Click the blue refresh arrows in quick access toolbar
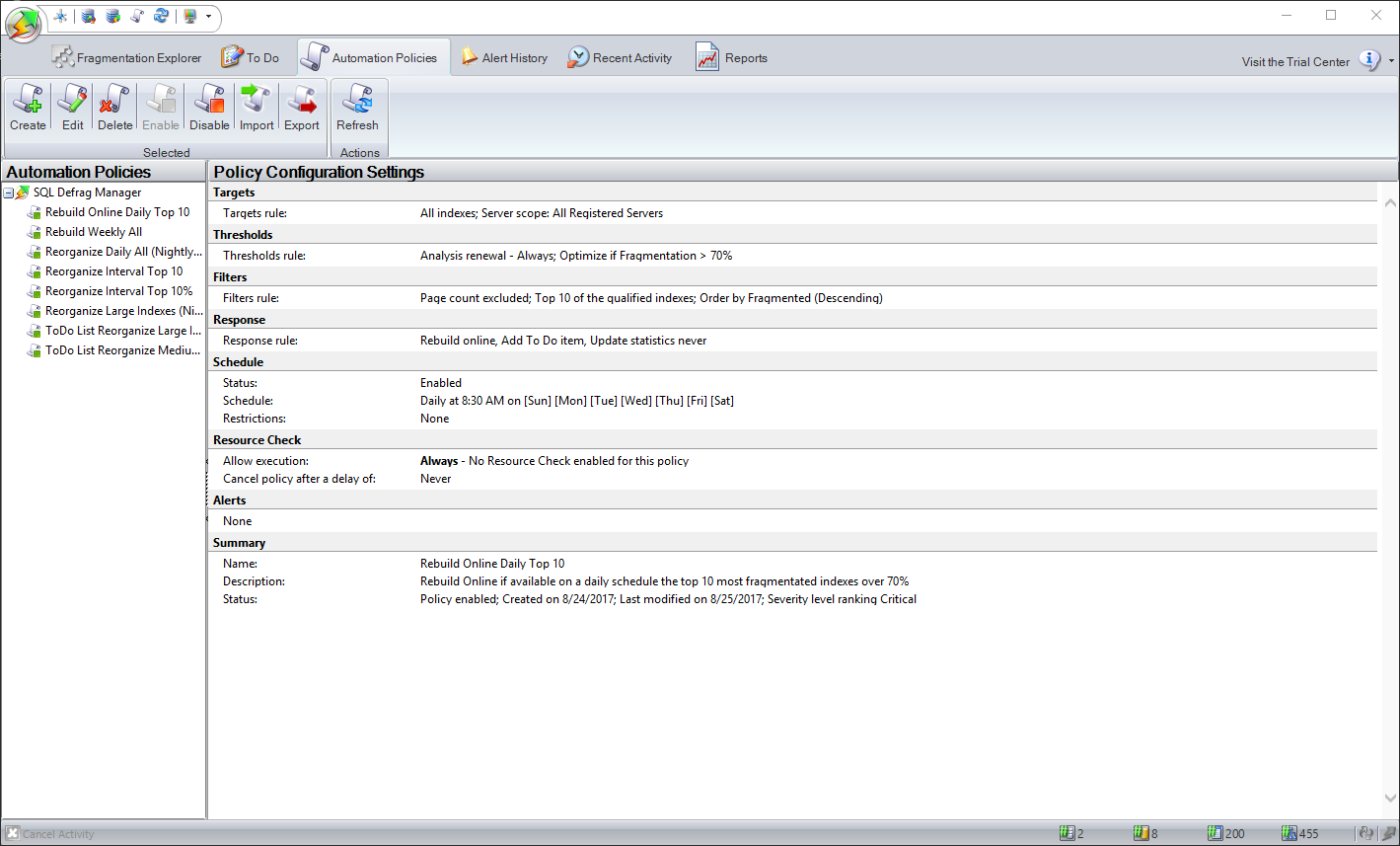The width and height of the screenshot is (1400, 846). [x=161, y=17]
